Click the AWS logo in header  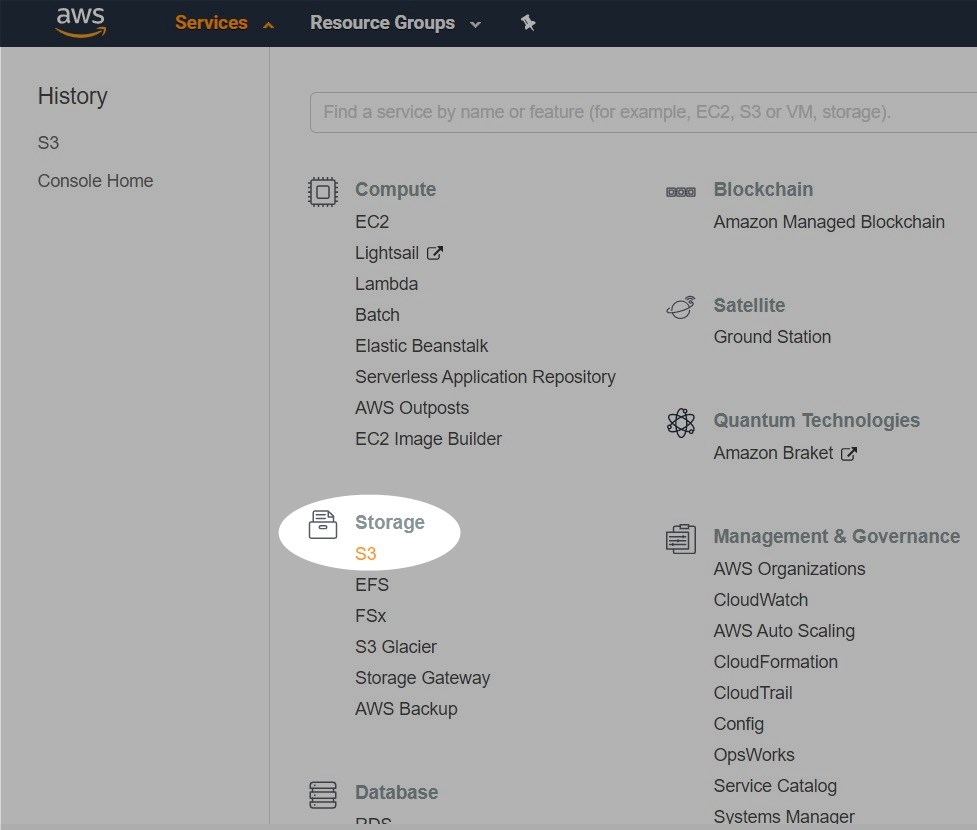point(81,22)
